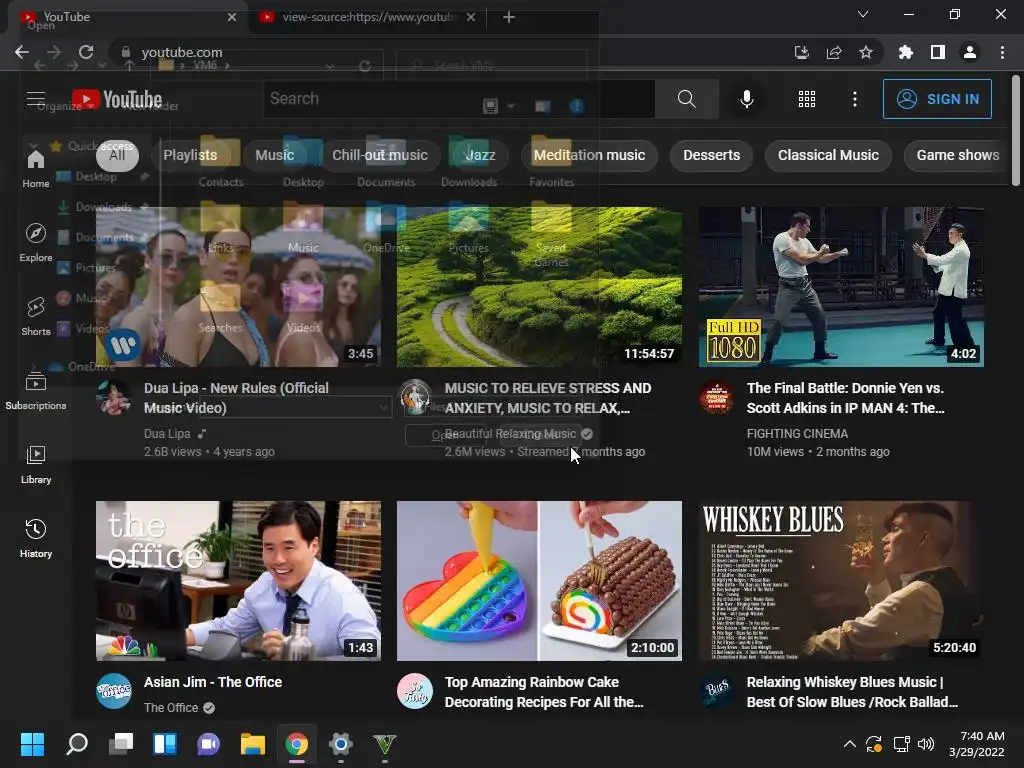1024x768 pixels.
Task: Open taskbar search
Action: 76,744
